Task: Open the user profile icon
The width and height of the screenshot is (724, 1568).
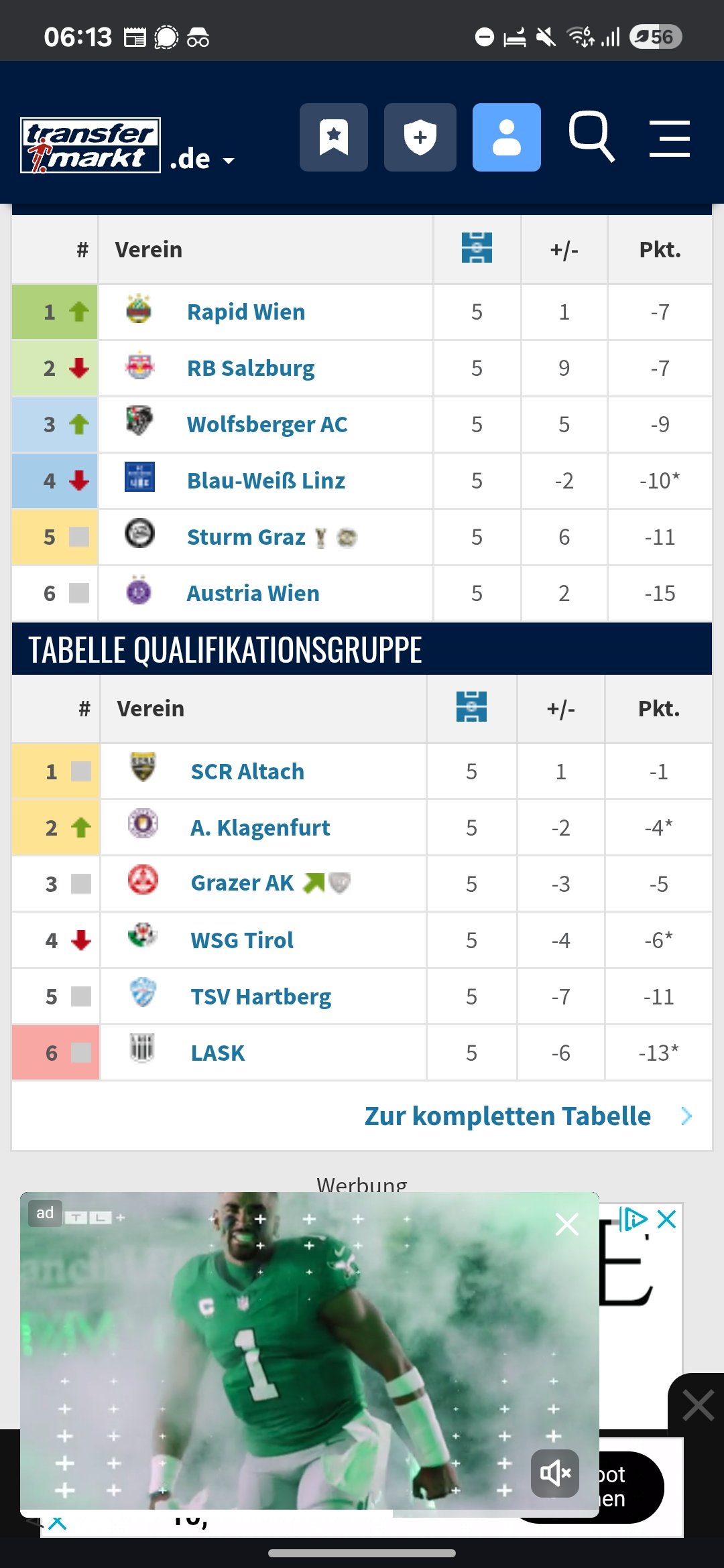Action: (507, 137)
